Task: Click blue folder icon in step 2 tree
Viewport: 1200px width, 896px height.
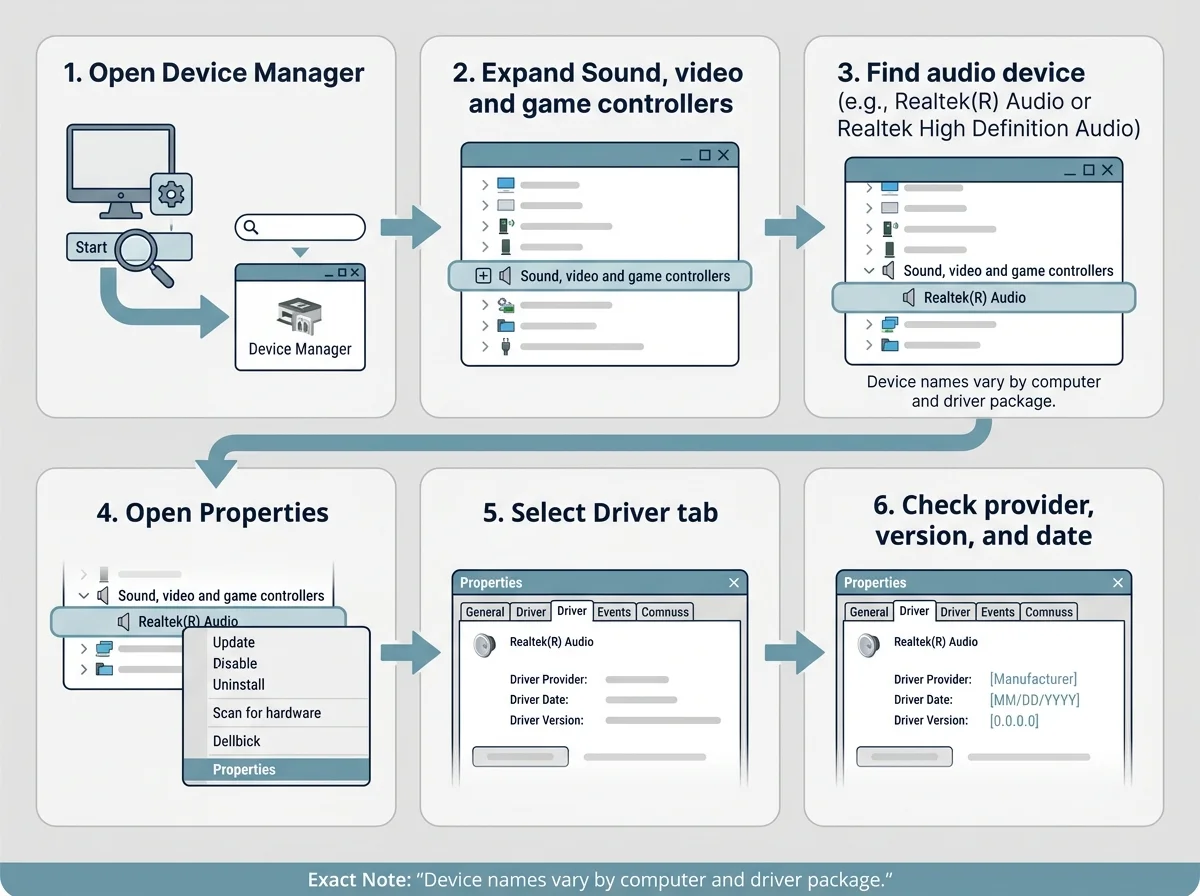Action: coord(506,326)
